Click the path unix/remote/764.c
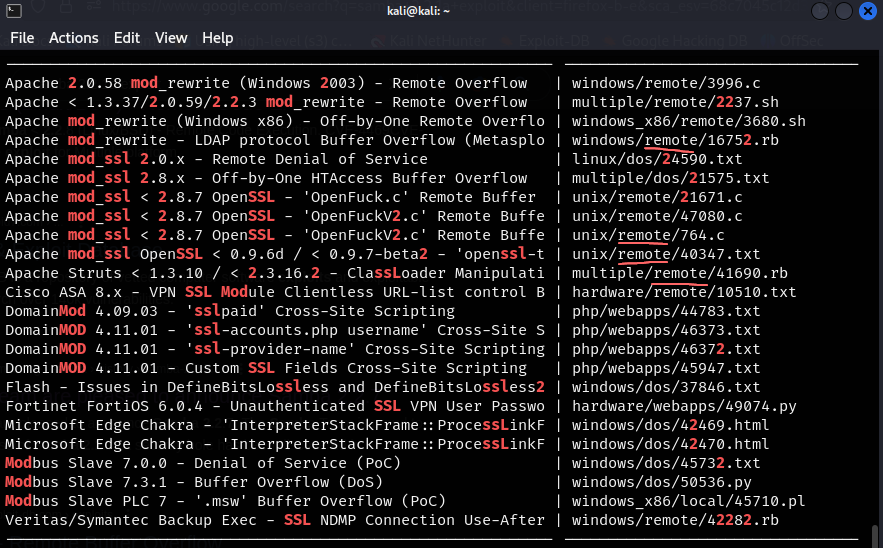The height and width of the screenshot is (548, 883). [648, 235]
